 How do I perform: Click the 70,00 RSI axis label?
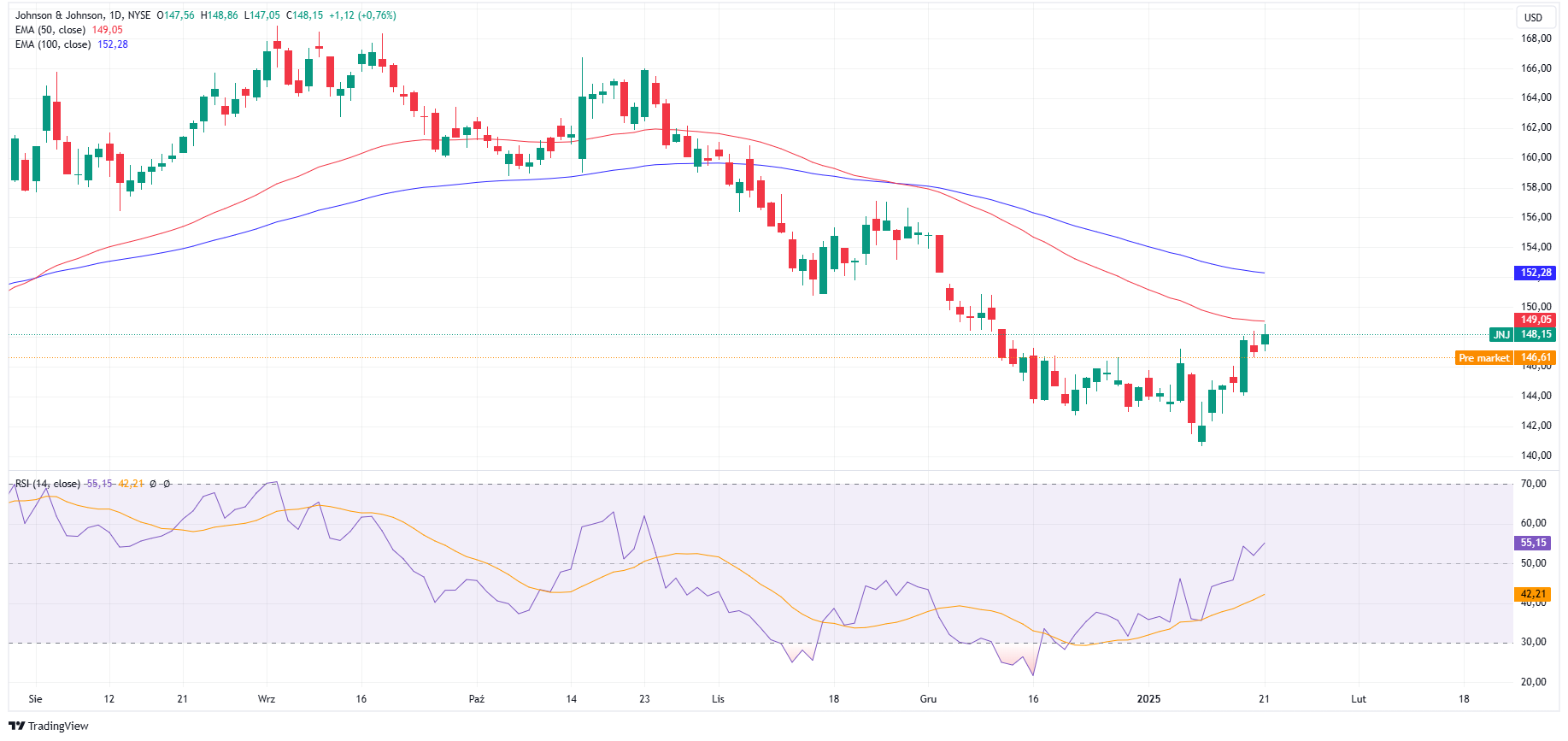click(1533, 484)
